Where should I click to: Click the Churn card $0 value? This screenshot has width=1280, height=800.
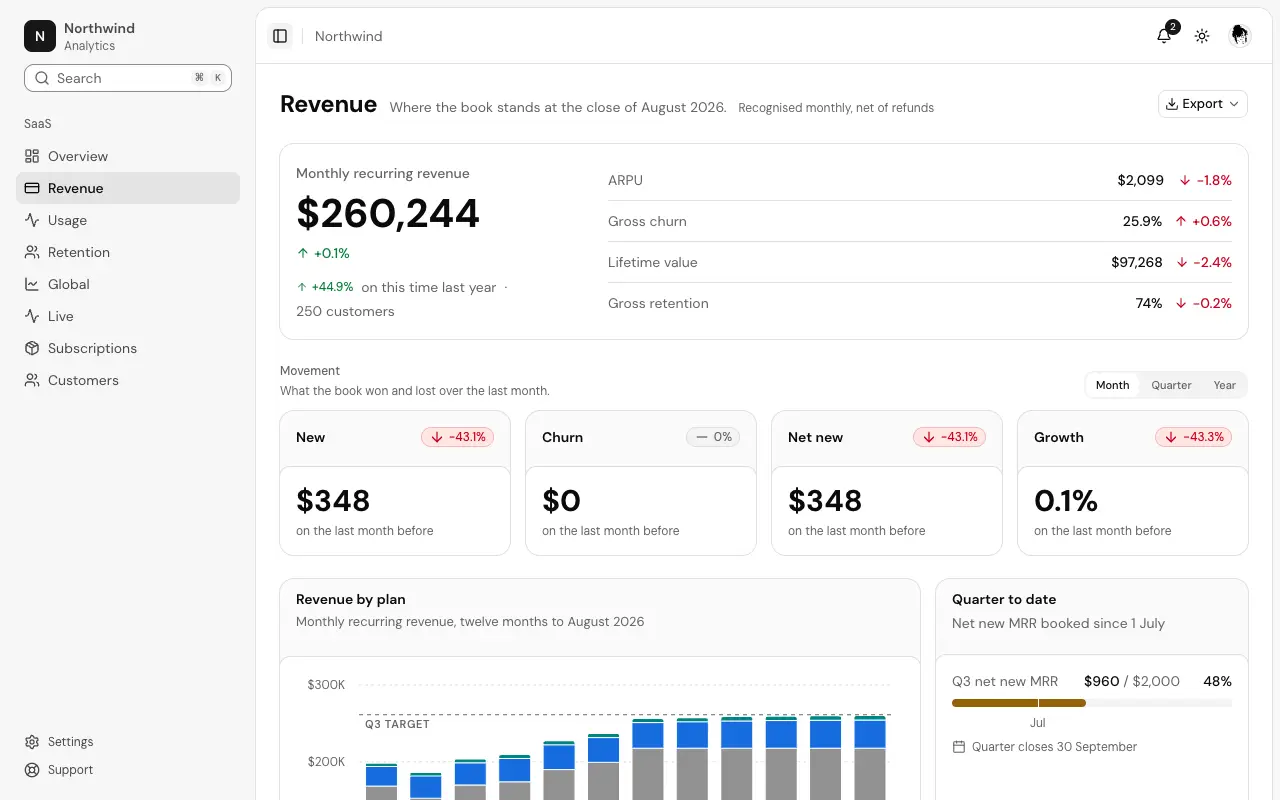(x=561, y=500)
